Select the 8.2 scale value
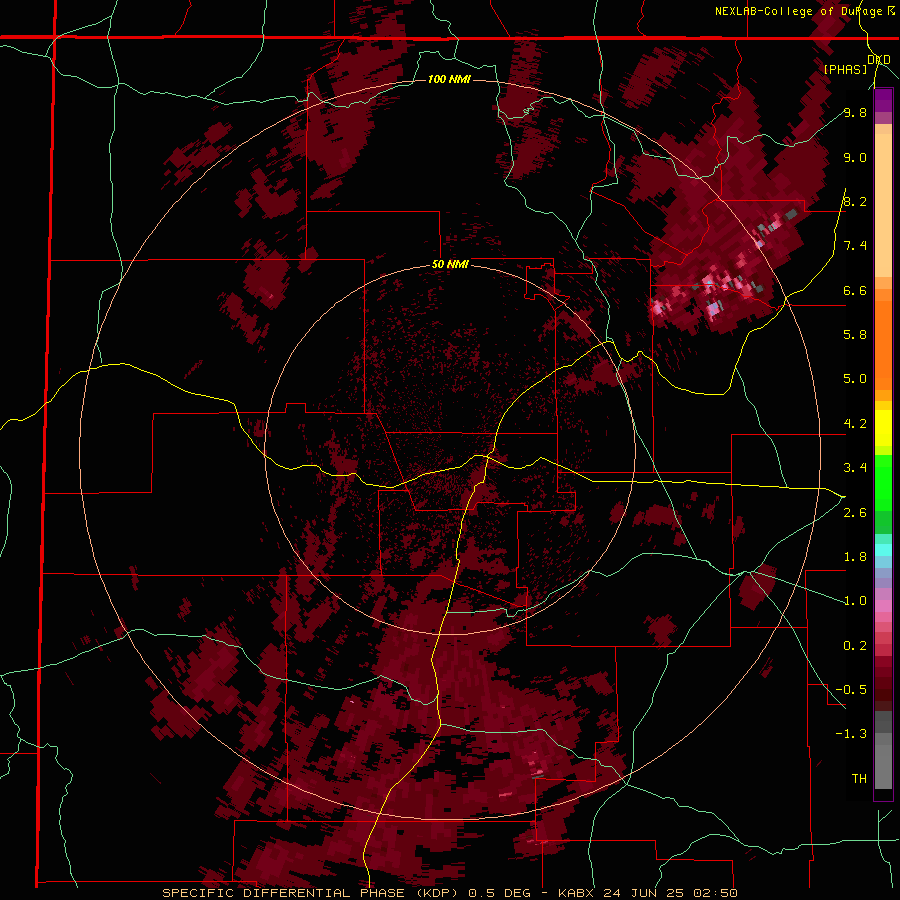Image resolution: width=900 pixels, height=900 pixels. tap(855, 201)
